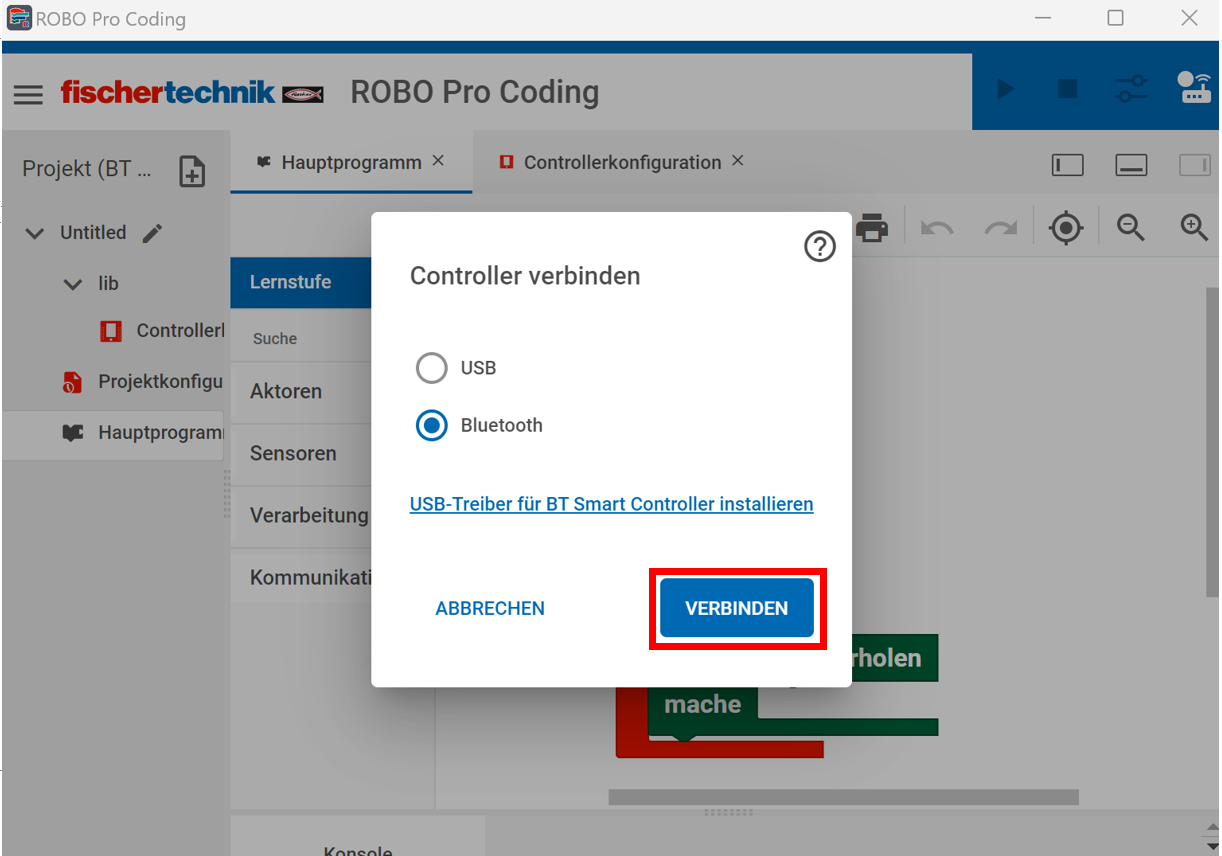Center the workspace view
This screenshot has height=856, width=1222.
click(x=1066, y=228)
